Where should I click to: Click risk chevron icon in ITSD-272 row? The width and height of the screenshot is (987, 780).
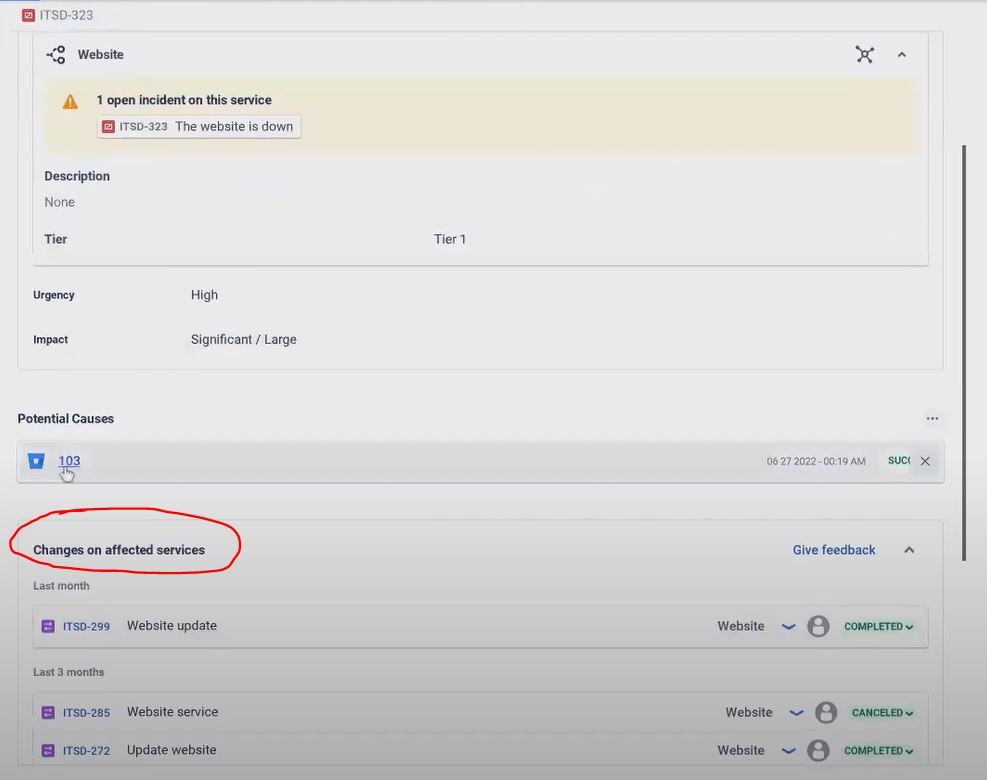[788, 750]
